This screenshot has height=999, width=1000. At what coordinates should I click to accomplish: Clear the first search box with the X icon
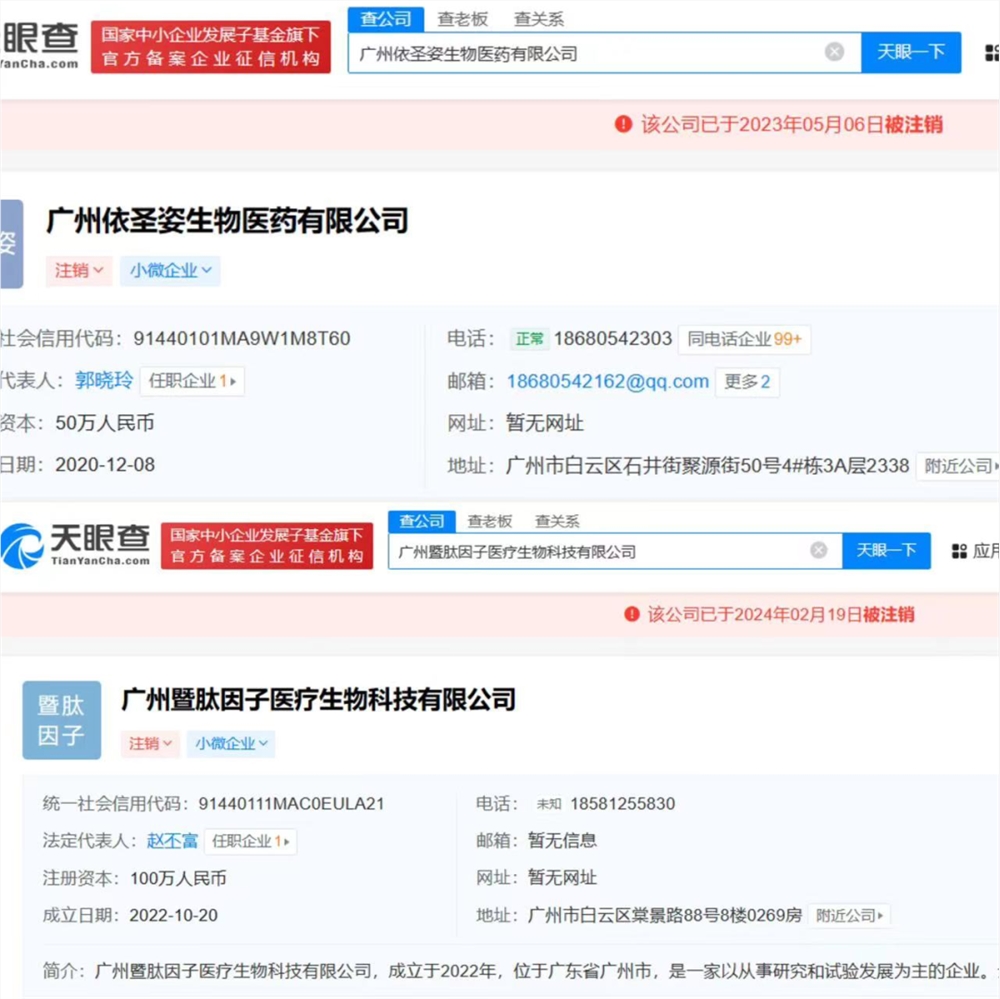[x=833, y=52]
